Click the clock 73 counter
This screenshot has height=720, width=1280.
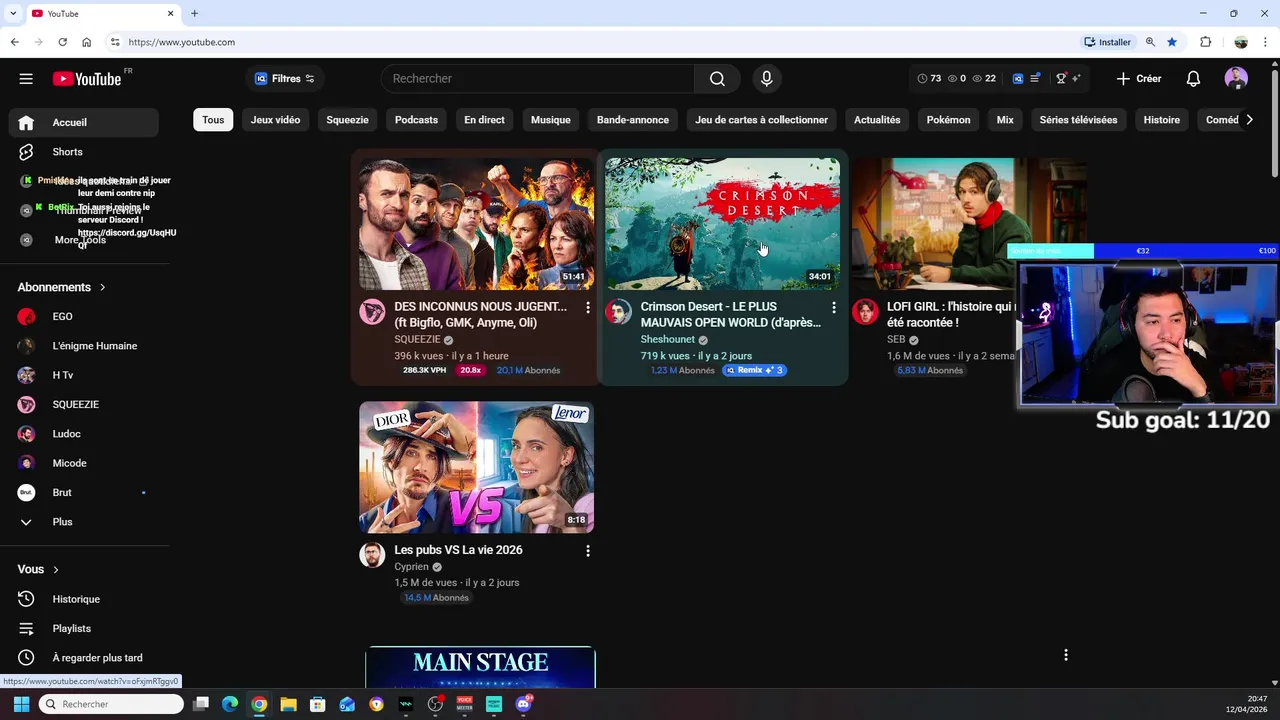point(929,78)
